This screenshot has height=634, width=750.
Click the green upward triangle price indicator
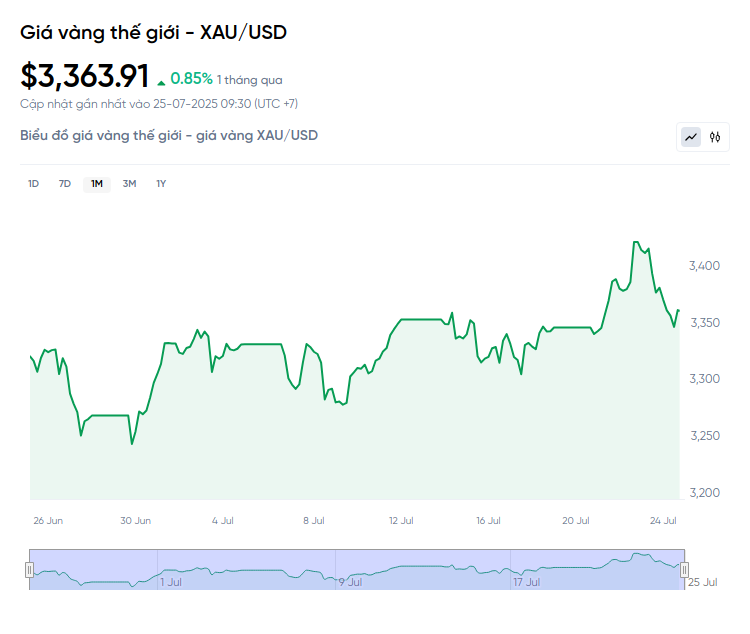click(161, 79)
